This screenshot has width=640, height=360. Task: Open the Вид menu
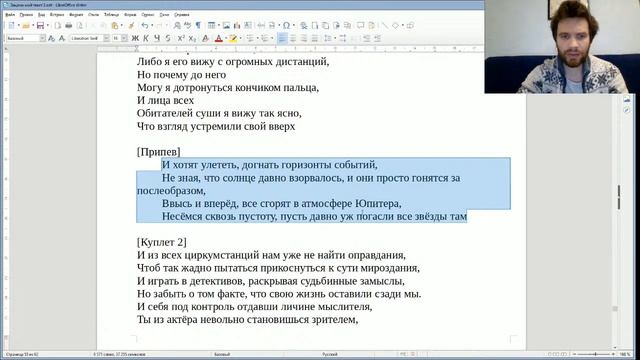point(41,15)
